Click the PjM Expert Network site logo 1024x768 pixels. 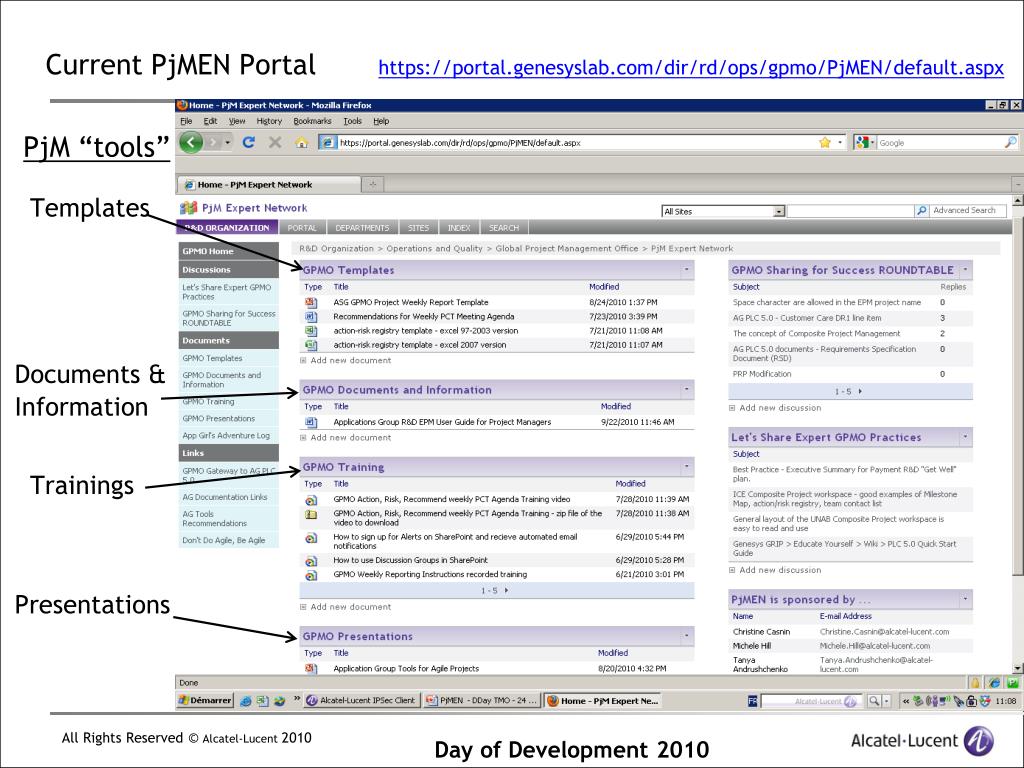(x=188, y=208)
